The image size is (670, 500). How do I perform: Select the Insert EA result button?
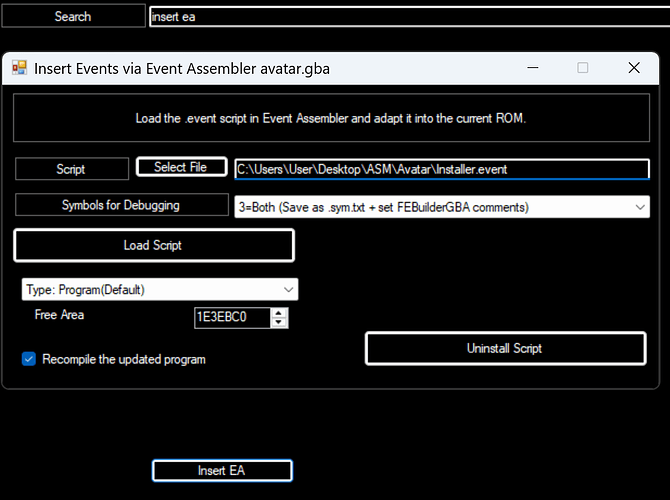pos(222,471)
